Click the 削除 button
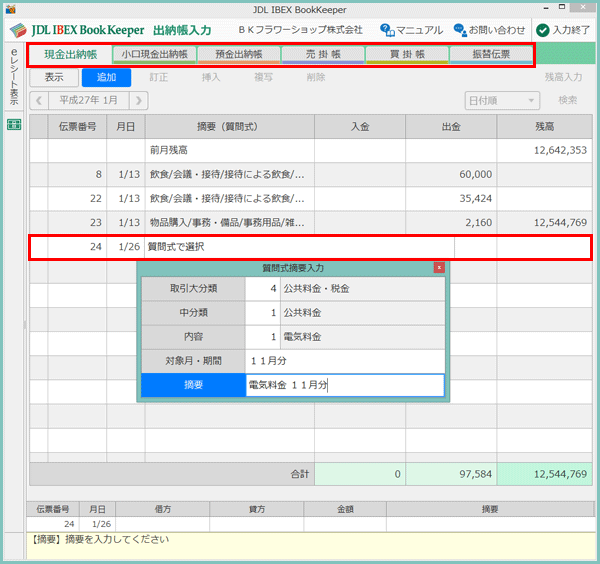600x564 pixels. [316, 77]
